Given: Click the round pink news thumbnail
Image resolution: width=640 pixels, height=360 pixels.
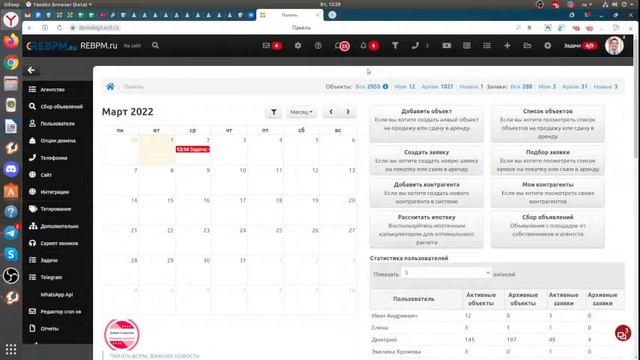Looking at the screenshot, I should [x=122, y=334].
